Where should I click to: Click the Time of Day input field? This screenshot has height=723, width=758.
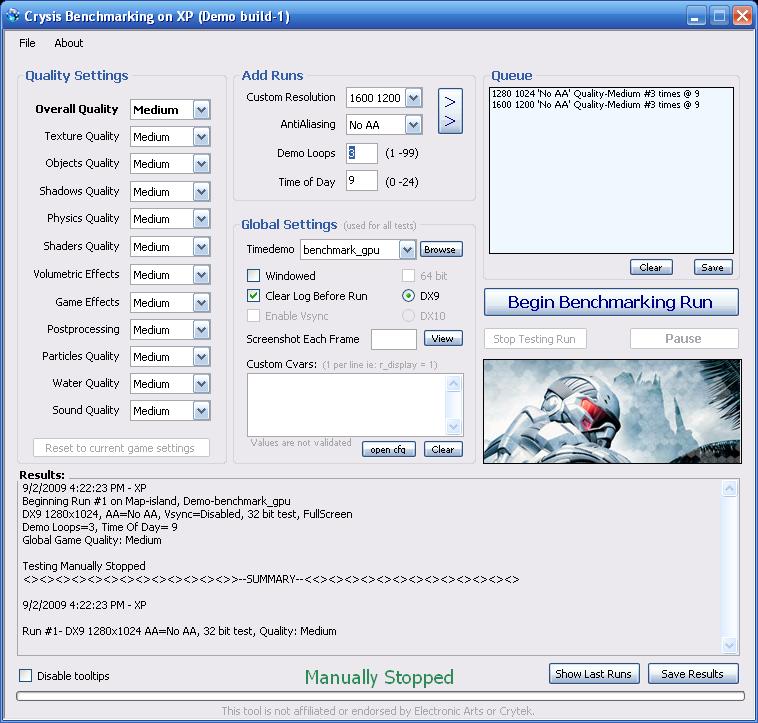point(362,181)
